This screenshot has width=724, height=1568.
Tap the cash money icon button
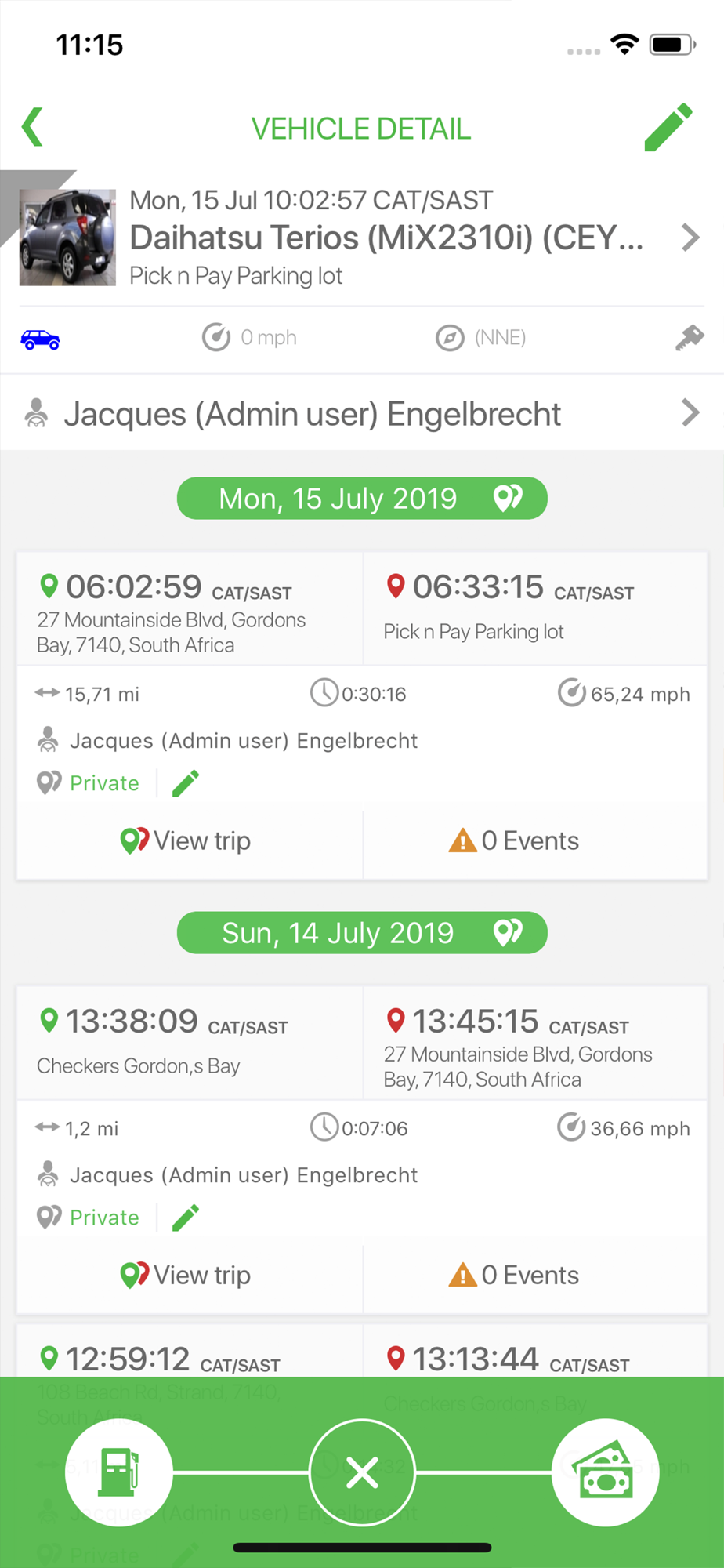click(605, 1472)
